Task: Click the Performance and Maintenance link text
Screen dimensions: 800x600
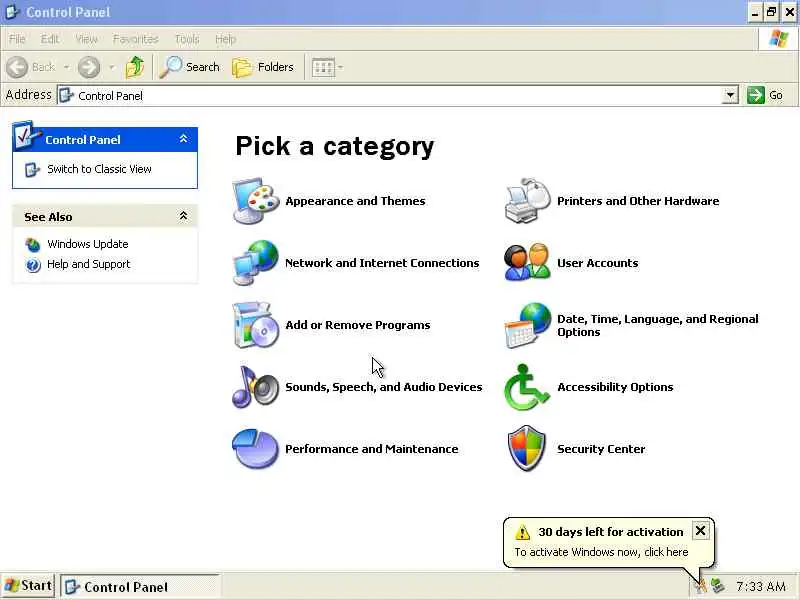Action: tap(371, 449)
